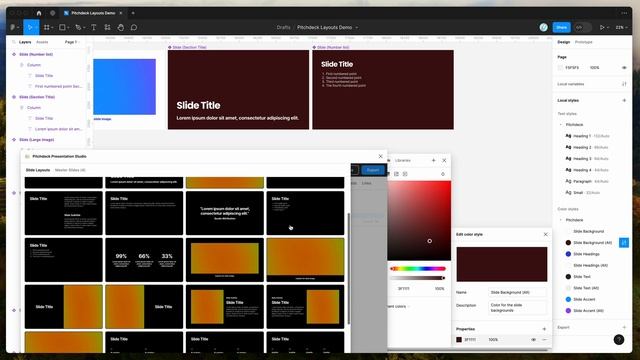The image size is (640, 360).
Task: Click the edit style icon beside Slide Background (Alt)
Action: (624, 243)
